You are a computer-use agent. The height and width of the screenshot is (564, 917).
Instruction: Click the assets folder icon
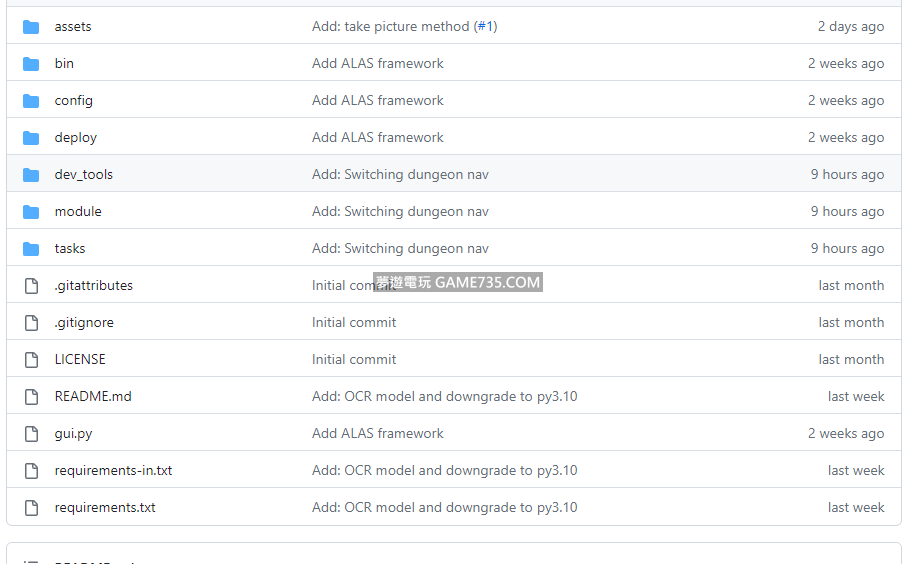pyautogui.click(x=31, y=27)
